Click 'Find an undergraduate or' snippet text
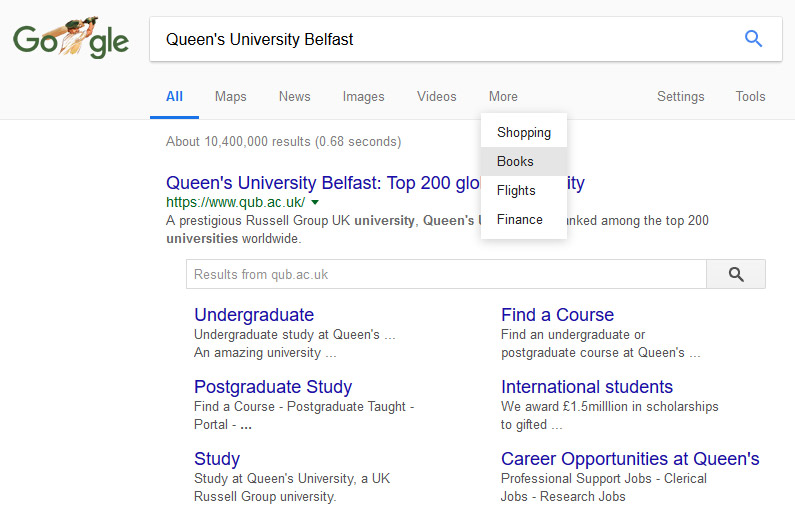This screenshot has width=795, height=516. [x=573, y=335]
